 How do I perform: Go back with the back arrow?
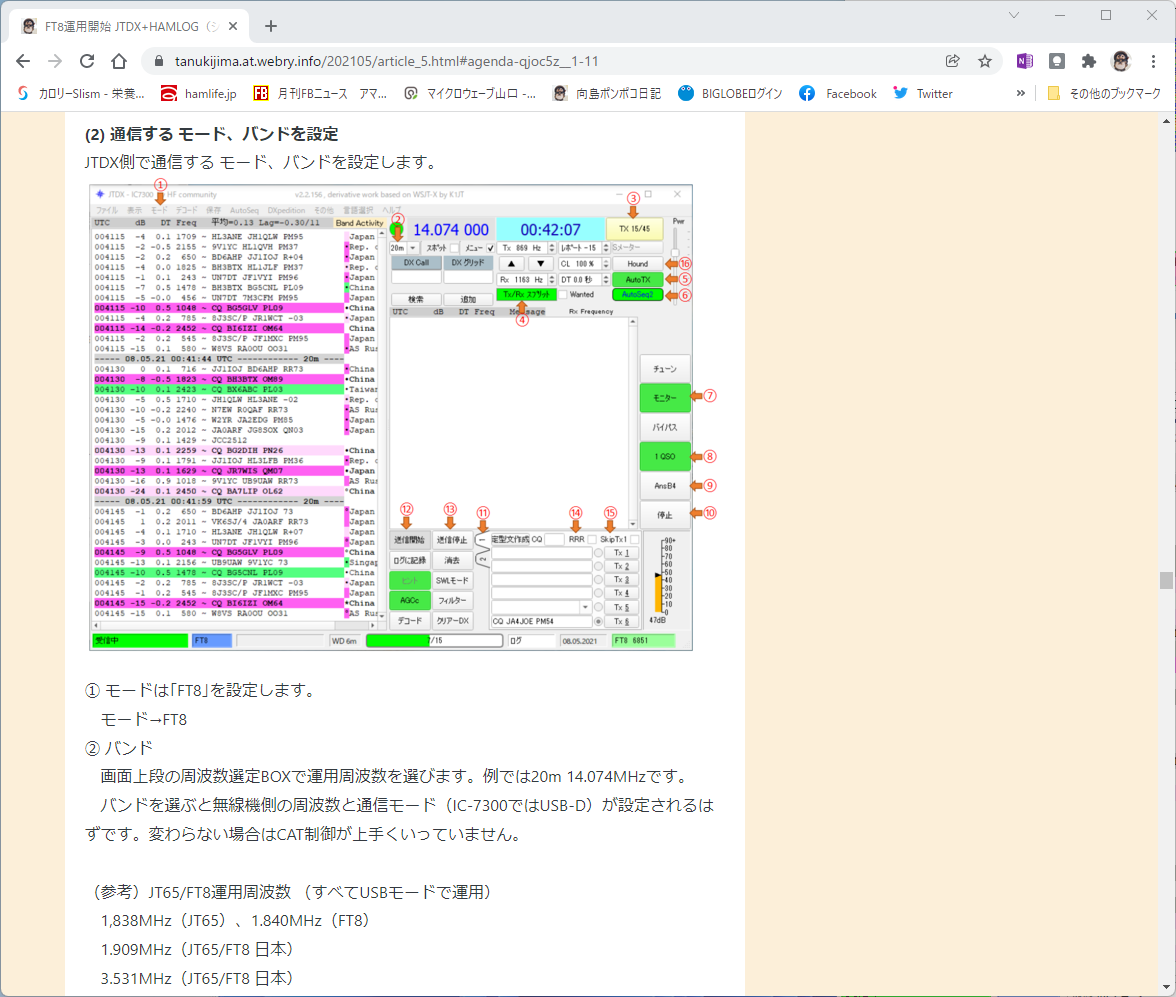click(23, 62)
